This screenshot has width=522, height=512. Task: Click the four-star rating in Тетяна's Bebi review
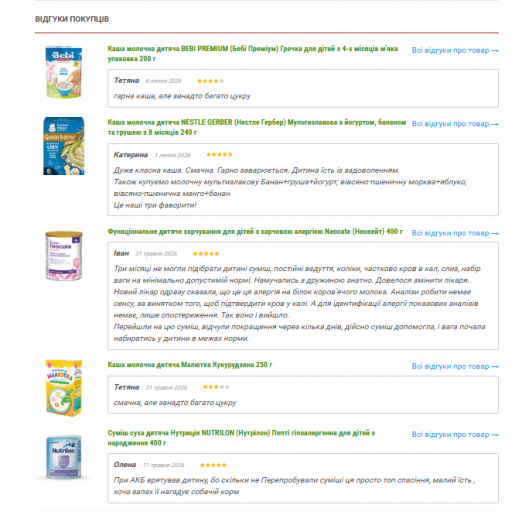click(x=211, y=81)
